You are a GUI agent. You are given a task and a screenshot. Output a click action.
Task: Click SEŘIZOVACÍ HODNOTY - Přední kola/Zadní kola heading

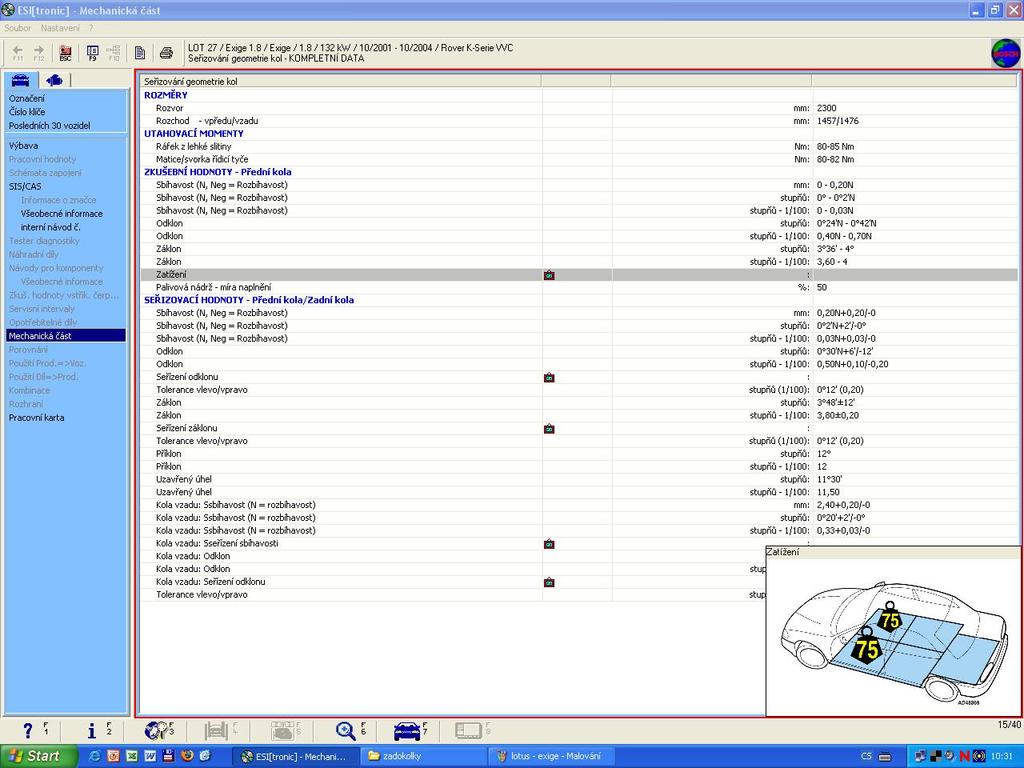point(249,300)
